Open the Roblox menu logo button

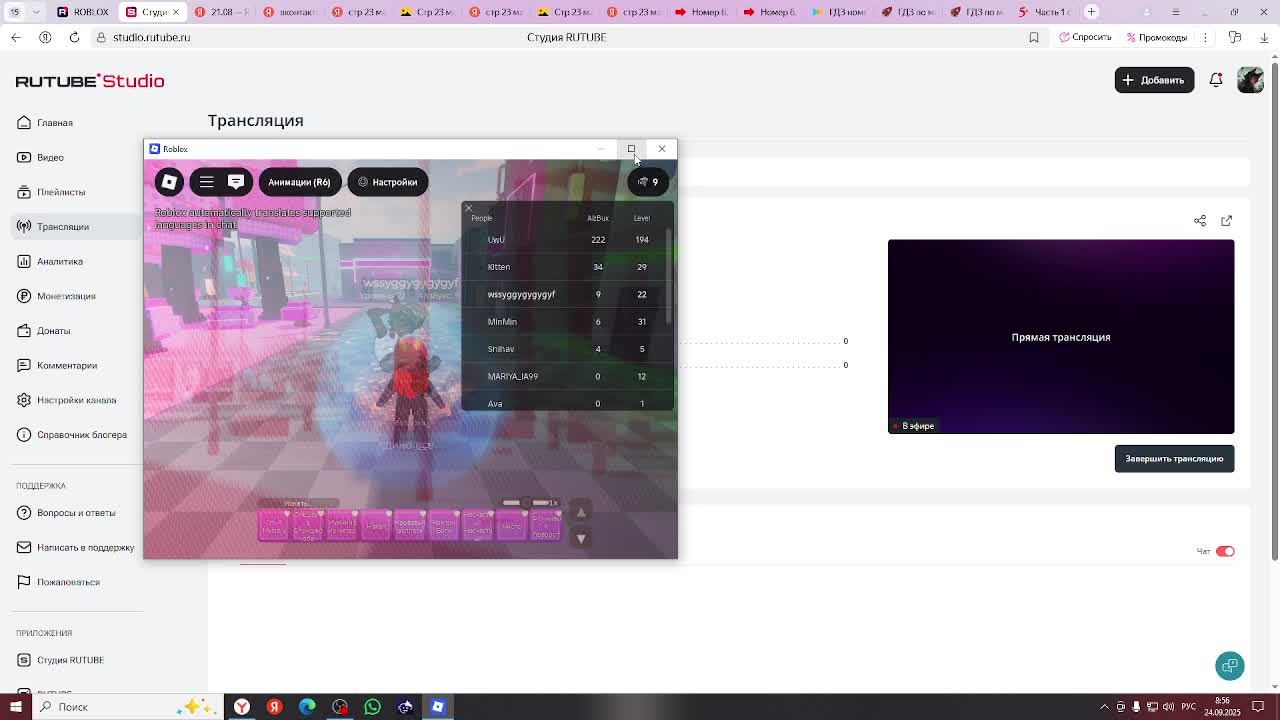tap(169, 182)
